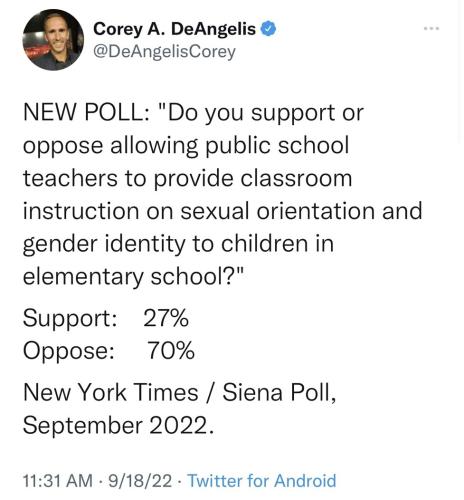Viewport: 464px width, 500px height.
Task: Click the 27% figure
Action: [x=166, y=318]
